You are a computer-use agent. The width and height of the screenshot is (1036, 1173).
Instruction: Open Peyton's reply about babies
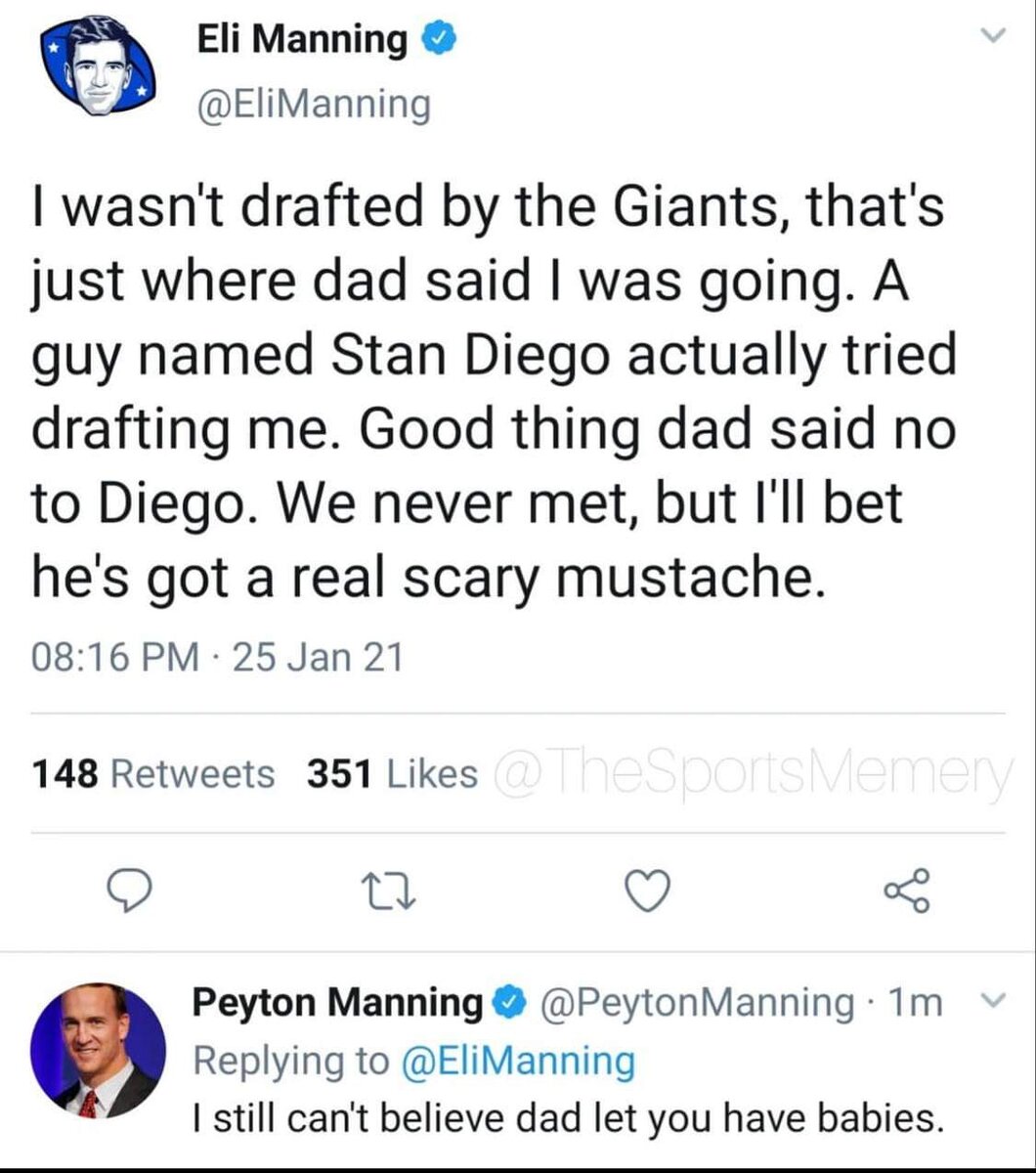pos(567,1116)
